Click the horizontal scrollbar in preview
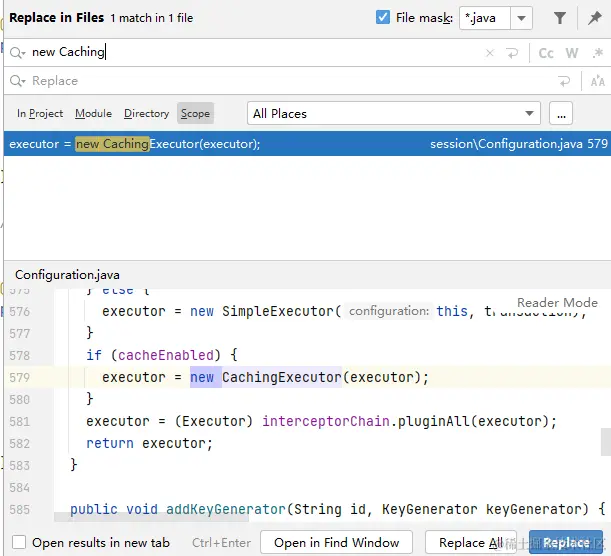The height and width of the screenshot is (556, 611). pos(151,517)
